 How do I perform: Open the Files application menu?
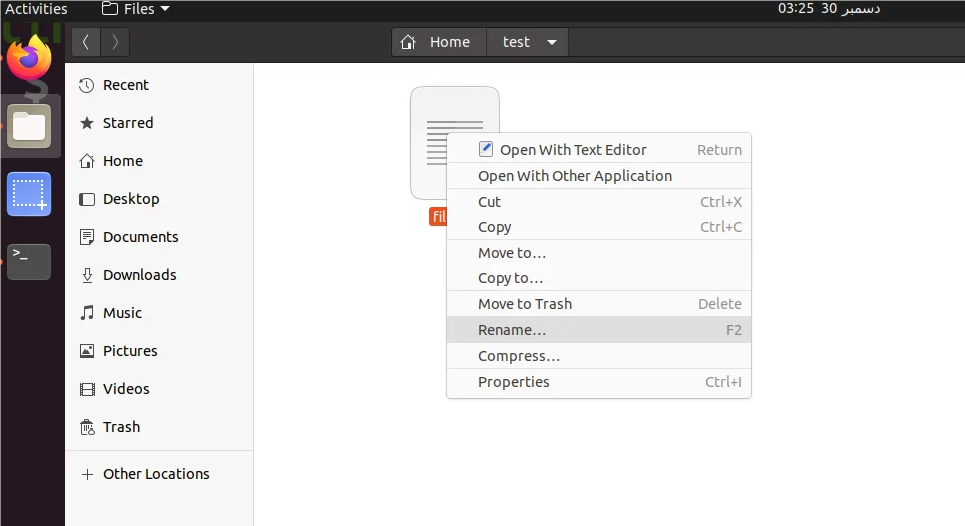pos(136,9)
